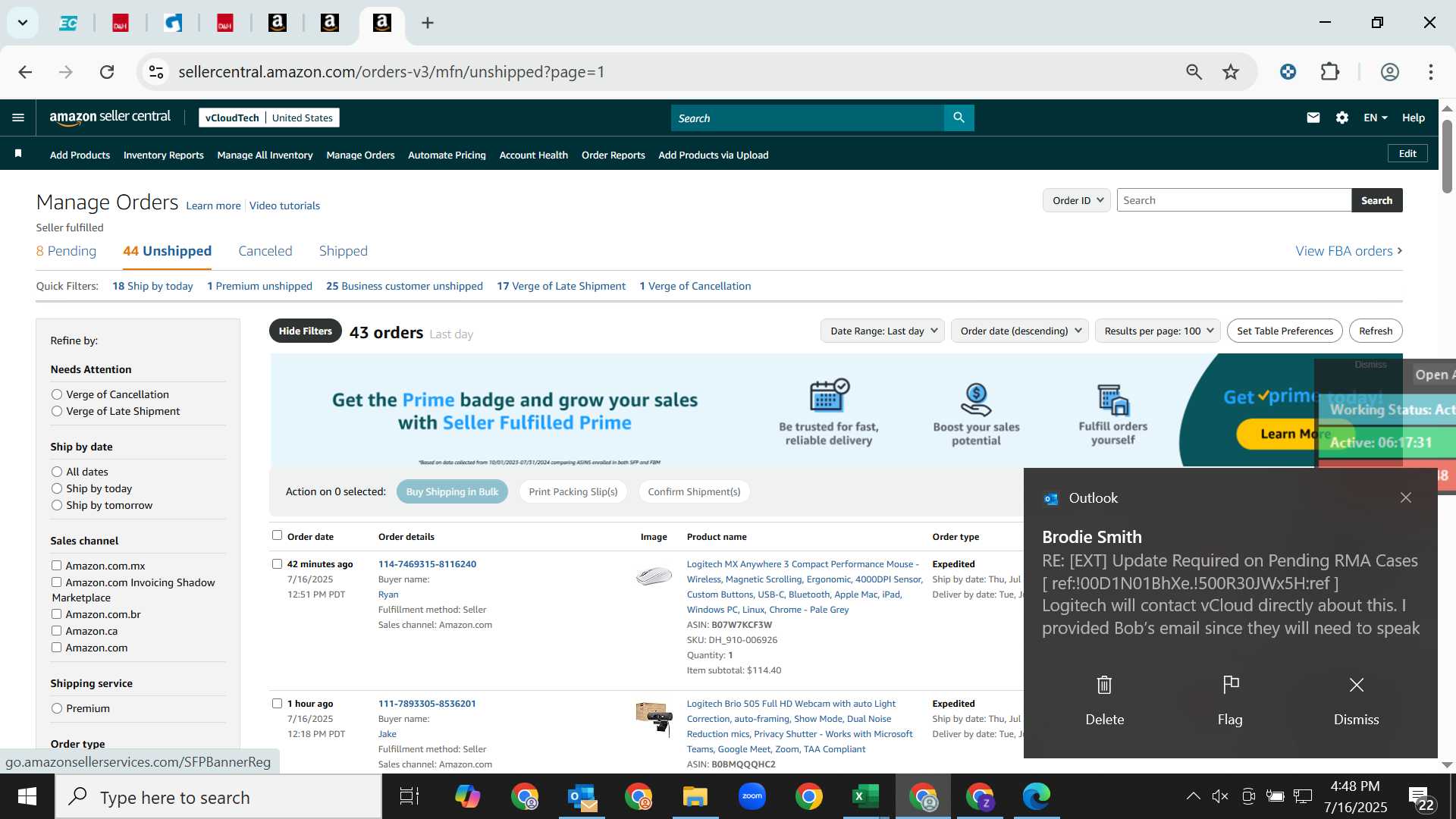Open the Seller Central hamburger menu
Viewport: 1456px width, 819px height.
click(18, 118)
